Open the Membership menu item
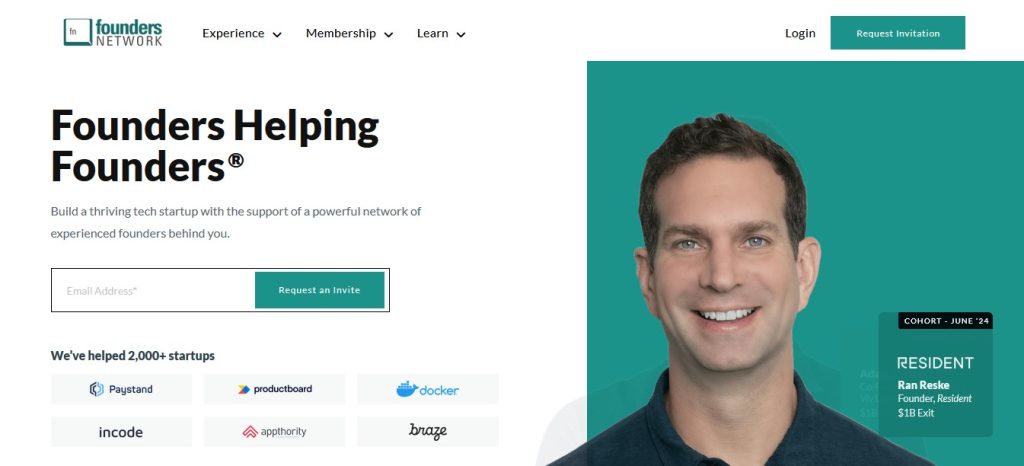The height and width of the screenshot is (466, 1024). tap(341, 33)
